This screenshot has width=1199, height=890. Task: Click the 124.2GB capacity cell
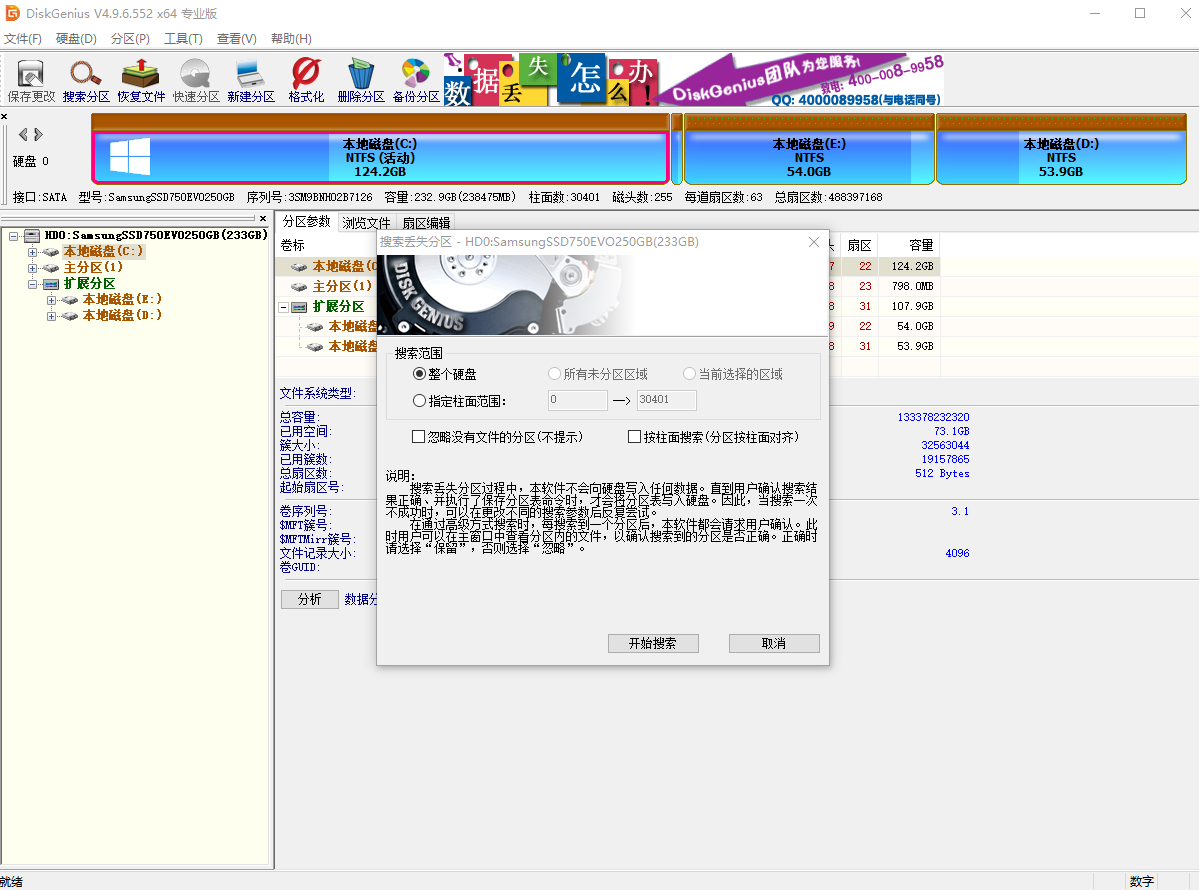tap(911, 266)
